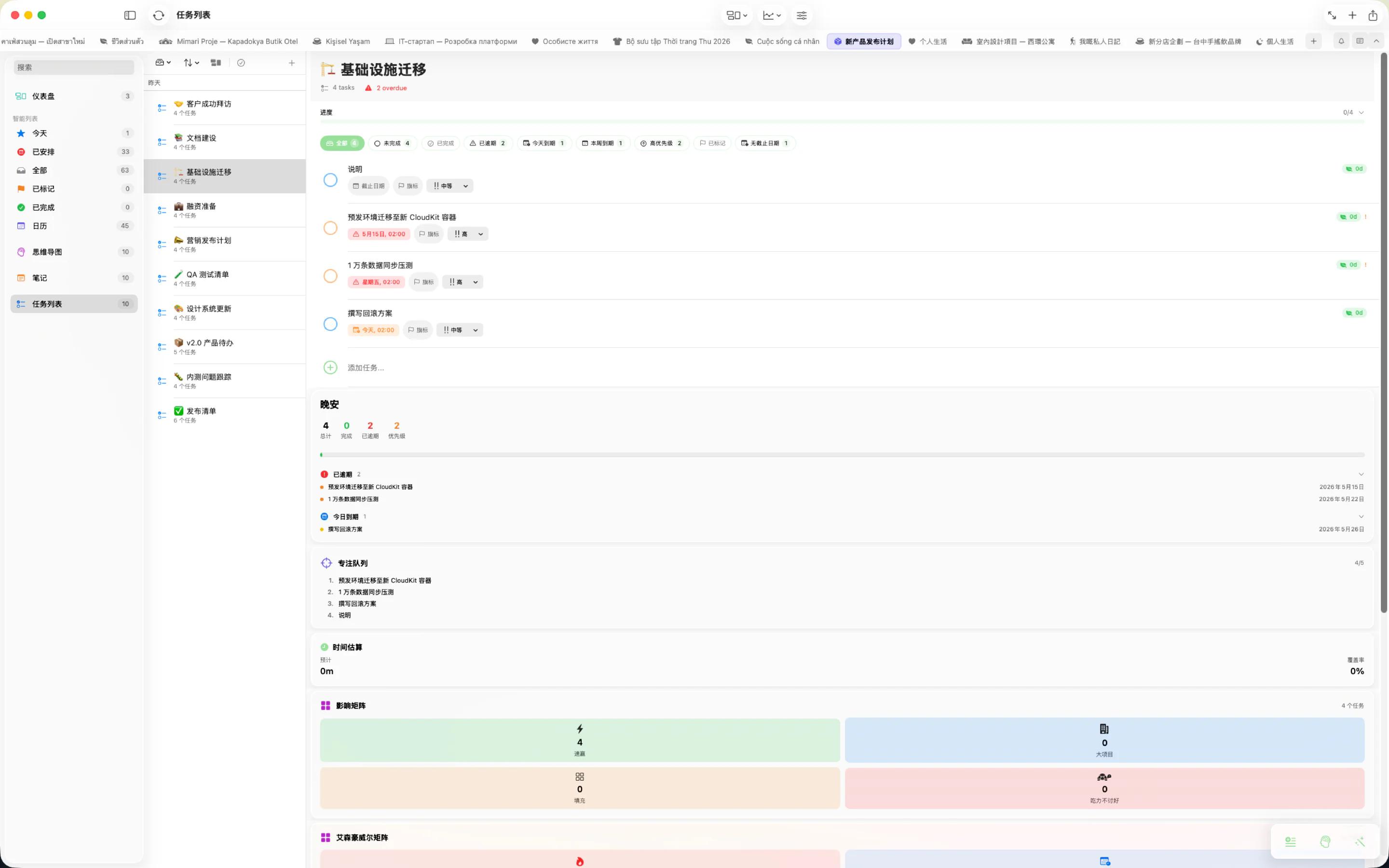
Task: Open the notifications bell icon
Action: click(1341, 41)
